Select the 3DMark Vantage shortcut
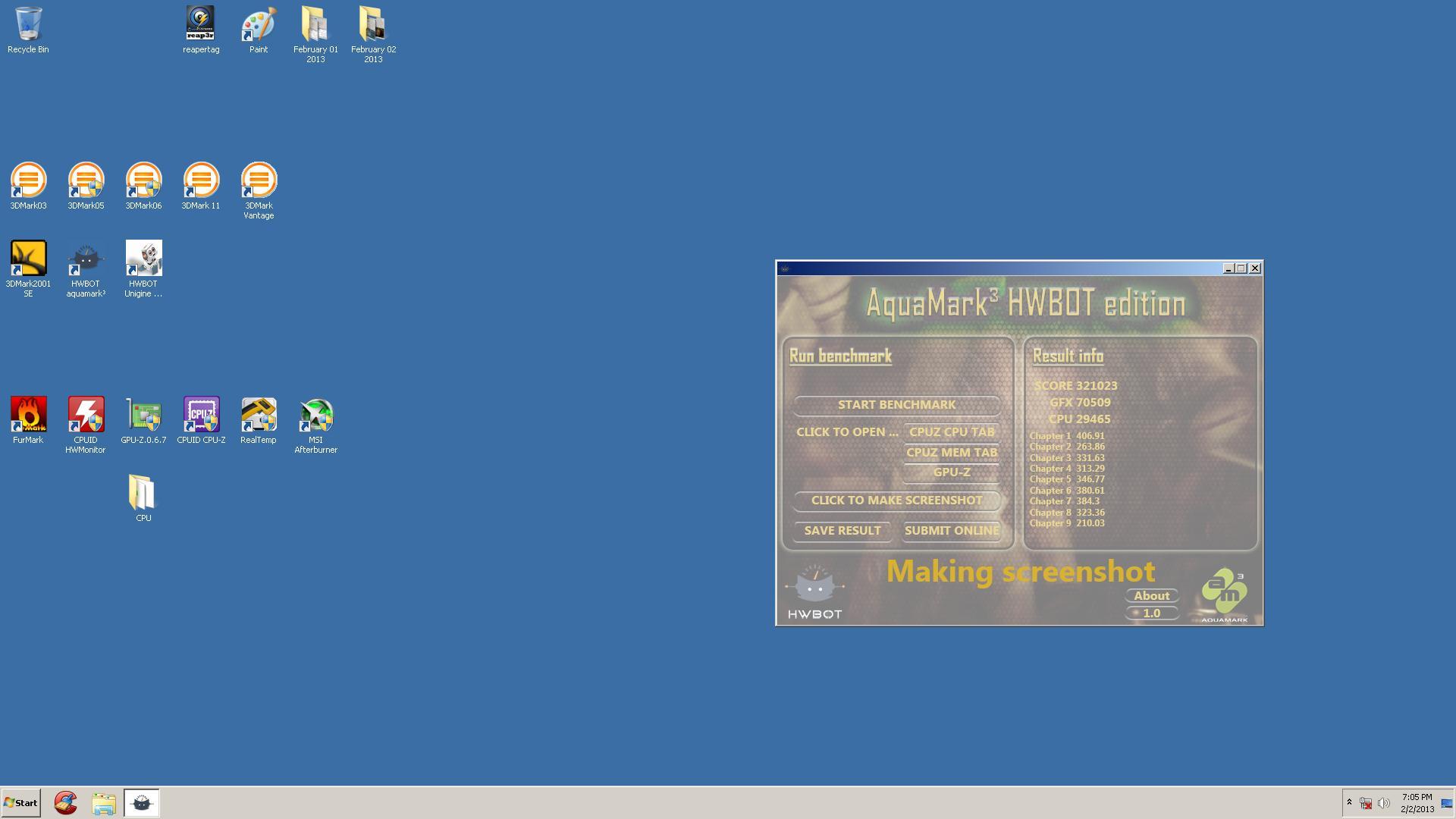 tap(259, 190)
